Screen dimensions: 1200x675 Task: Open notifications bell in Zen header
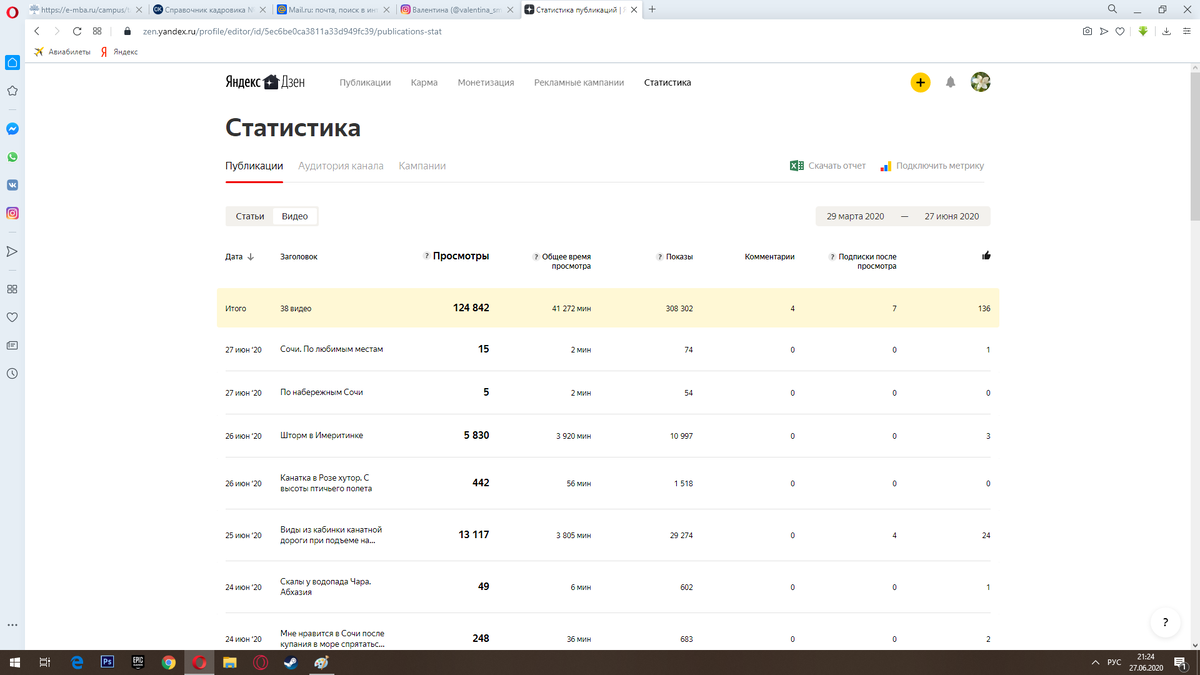(951, 83)
